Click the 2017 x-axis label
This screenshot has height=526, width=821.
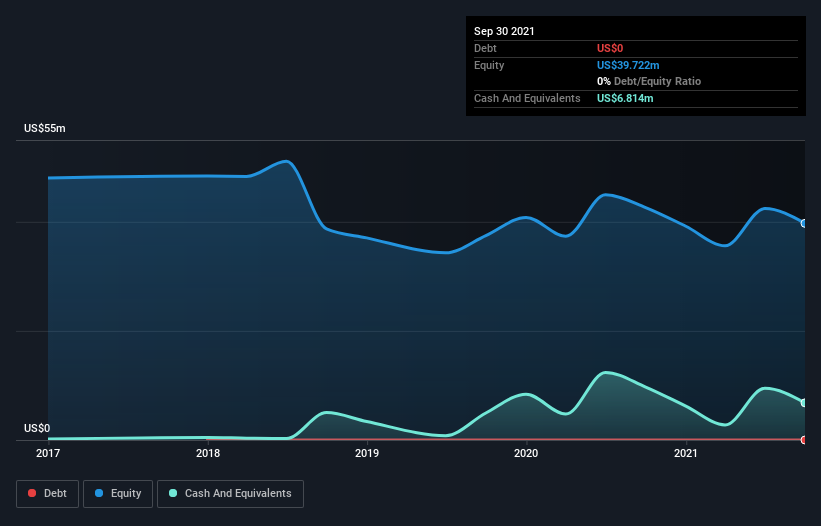[48, 453]
